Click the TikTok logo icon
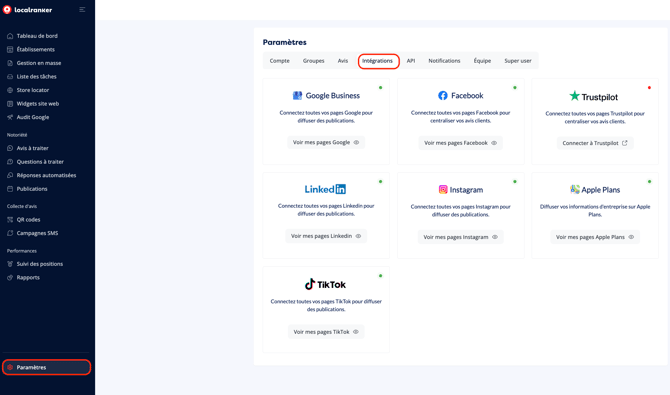 click(310, 284)
